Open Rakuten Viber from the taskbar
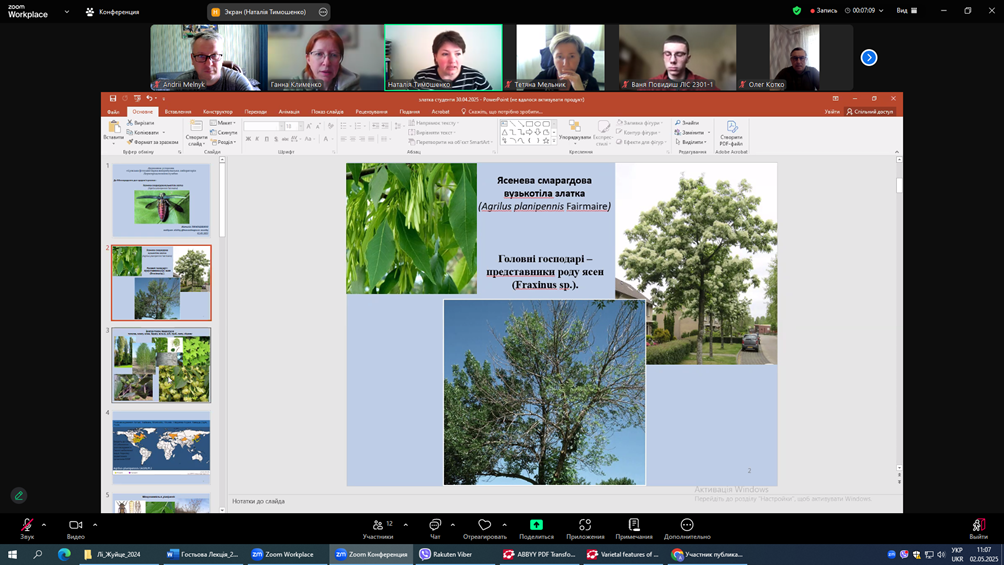 pyautogui.click(x=446, y=554)
